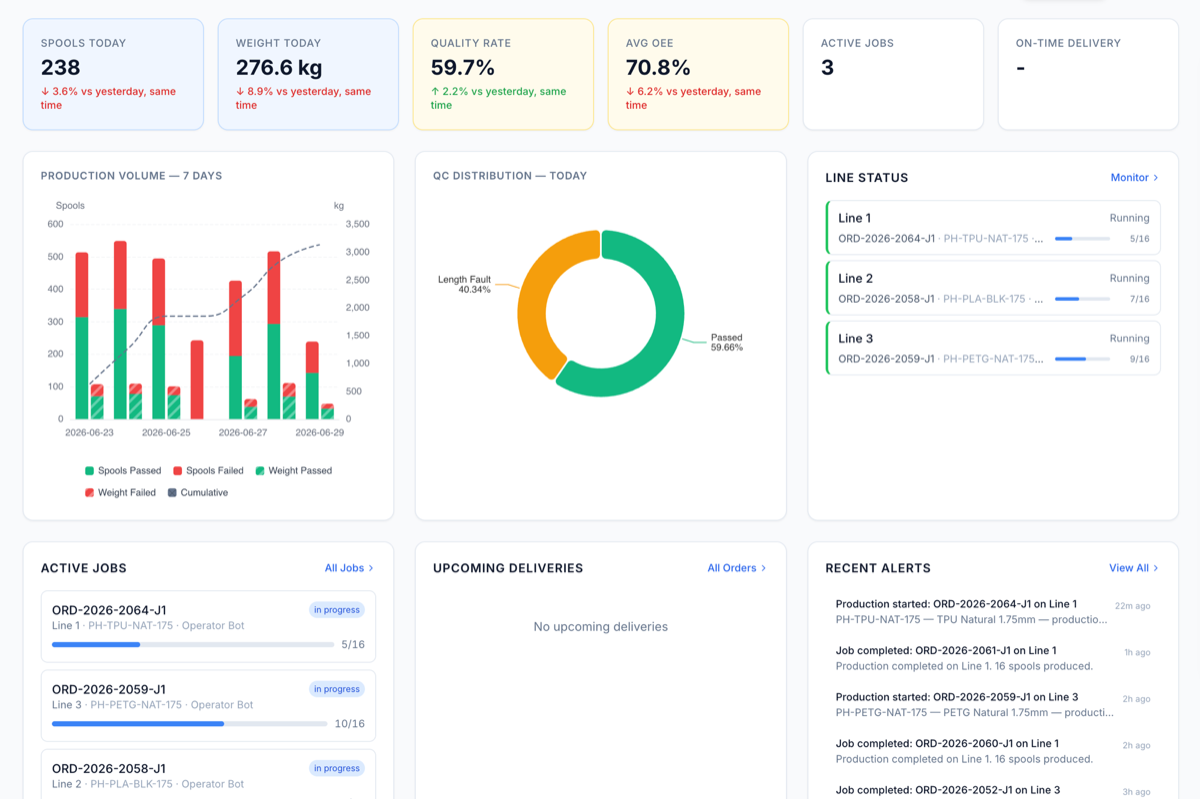Image resolution: width=1200 pixels, height=799 pixels.
Task: Click the 2026-06-23 chart axis label
Action: [89, 433]
